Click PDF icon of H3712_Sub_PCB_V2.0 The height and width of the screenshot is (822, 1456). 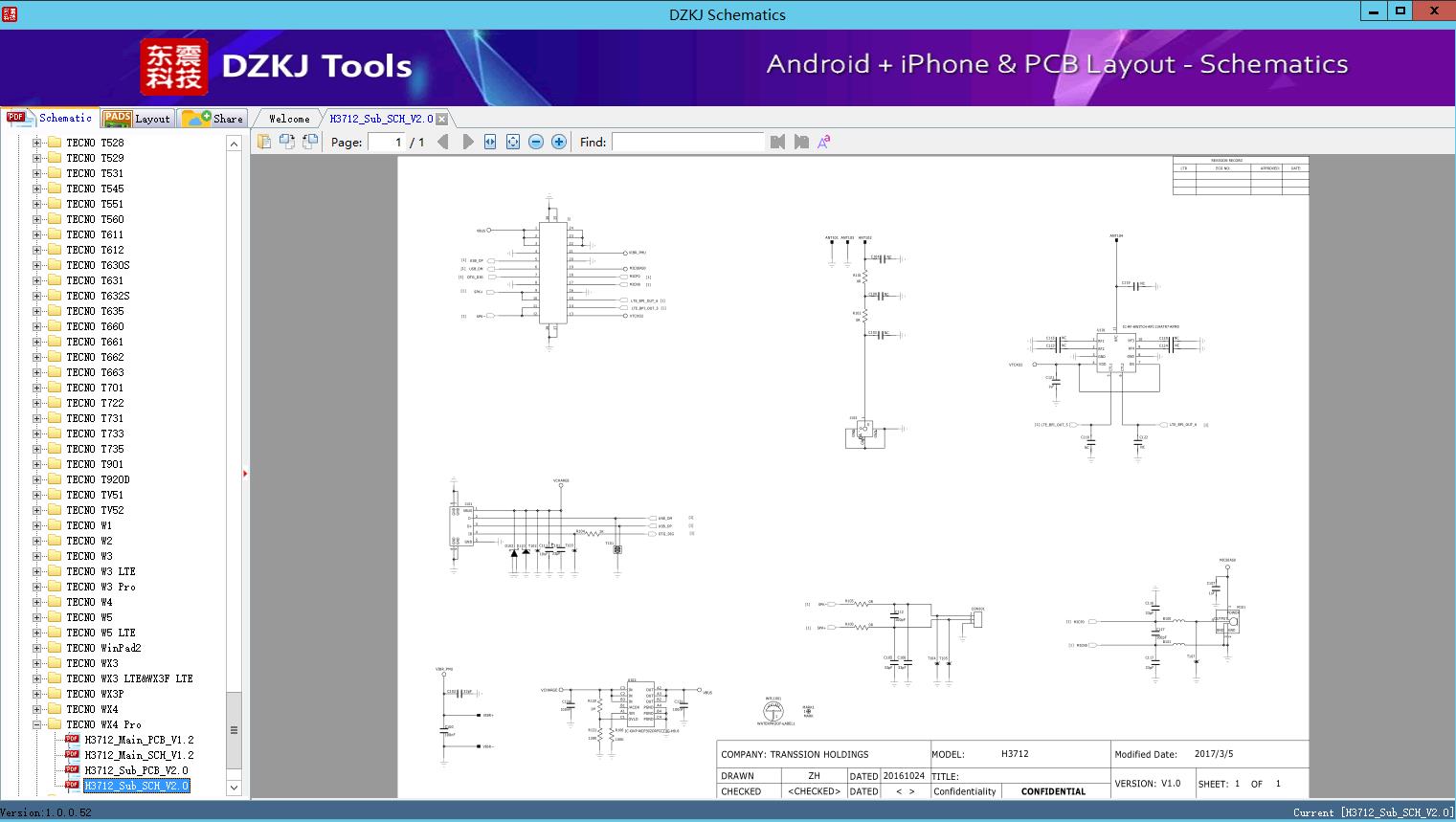point(72,770)
